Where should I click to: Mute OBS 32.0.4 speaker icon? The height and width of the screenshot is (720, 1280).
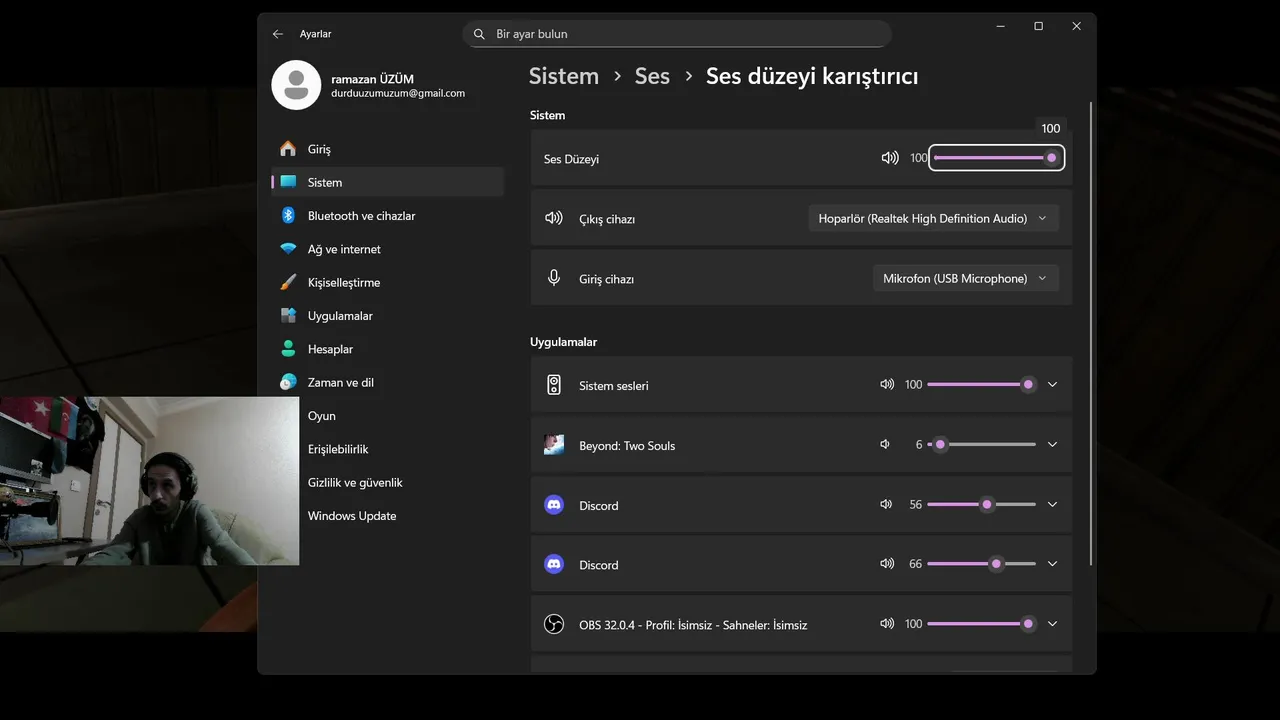886,624
